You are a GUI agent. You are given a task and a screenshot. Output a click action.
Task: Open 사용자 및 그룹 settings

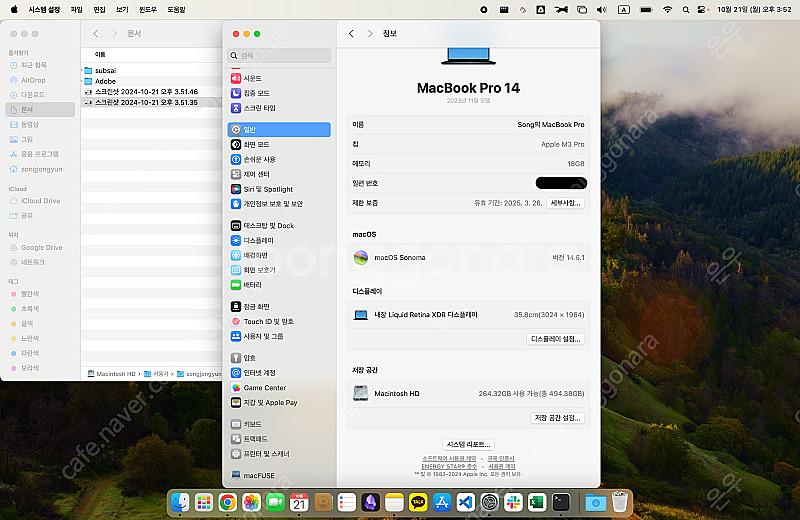click(x=257, y=336)
